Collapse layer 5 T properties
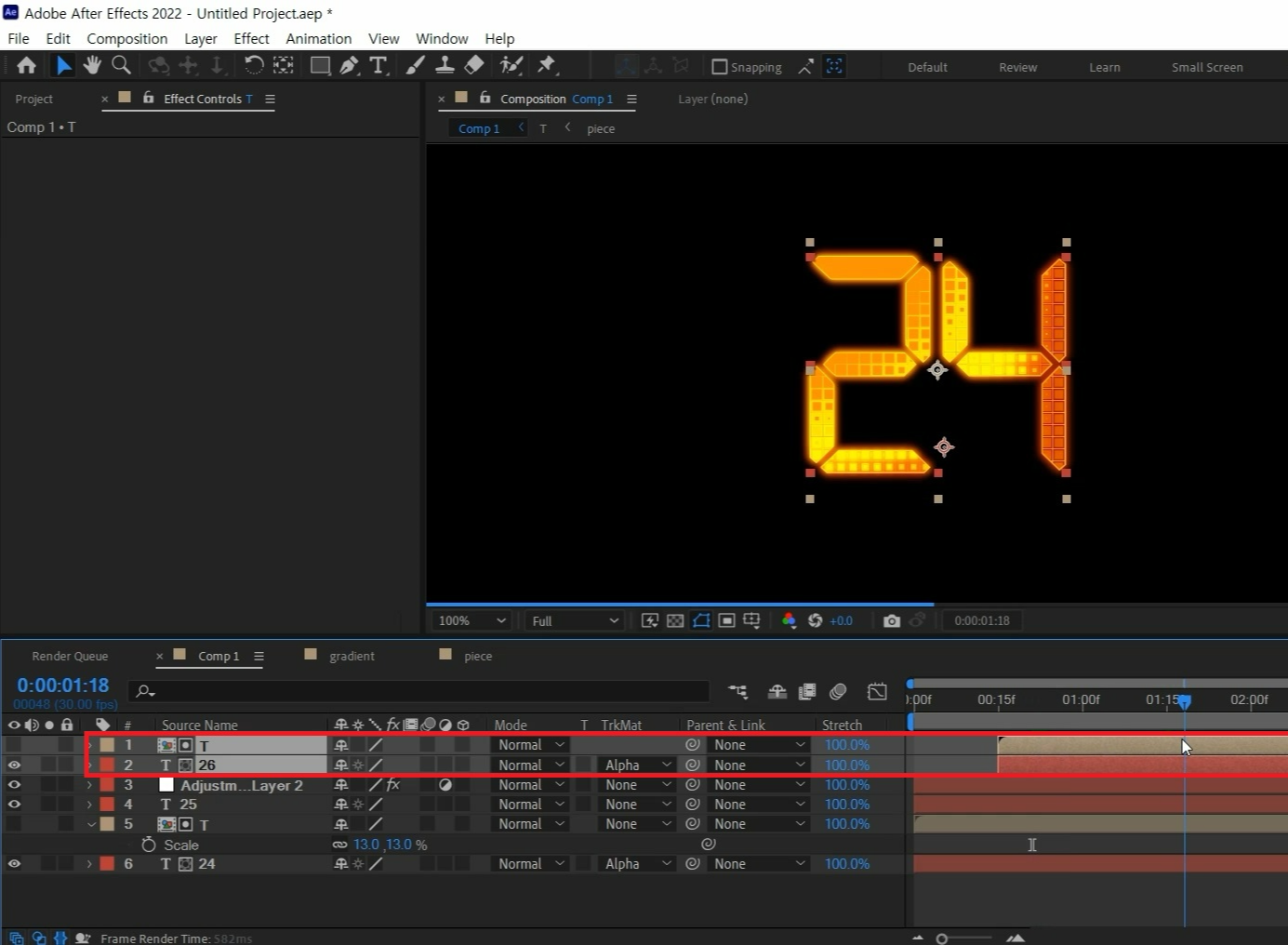The image size is (1288, 945). (x=90, y=824)
